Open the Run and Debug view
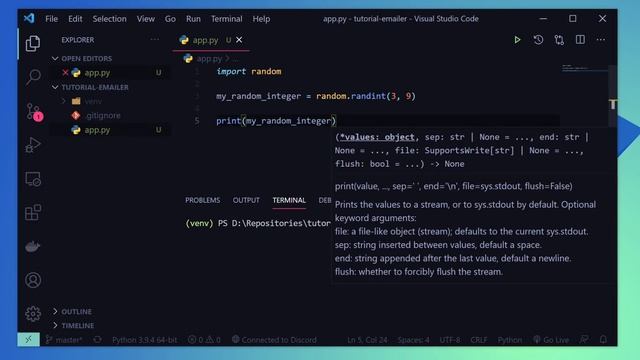This screenshot has height=360, width=640. (33, 145)
